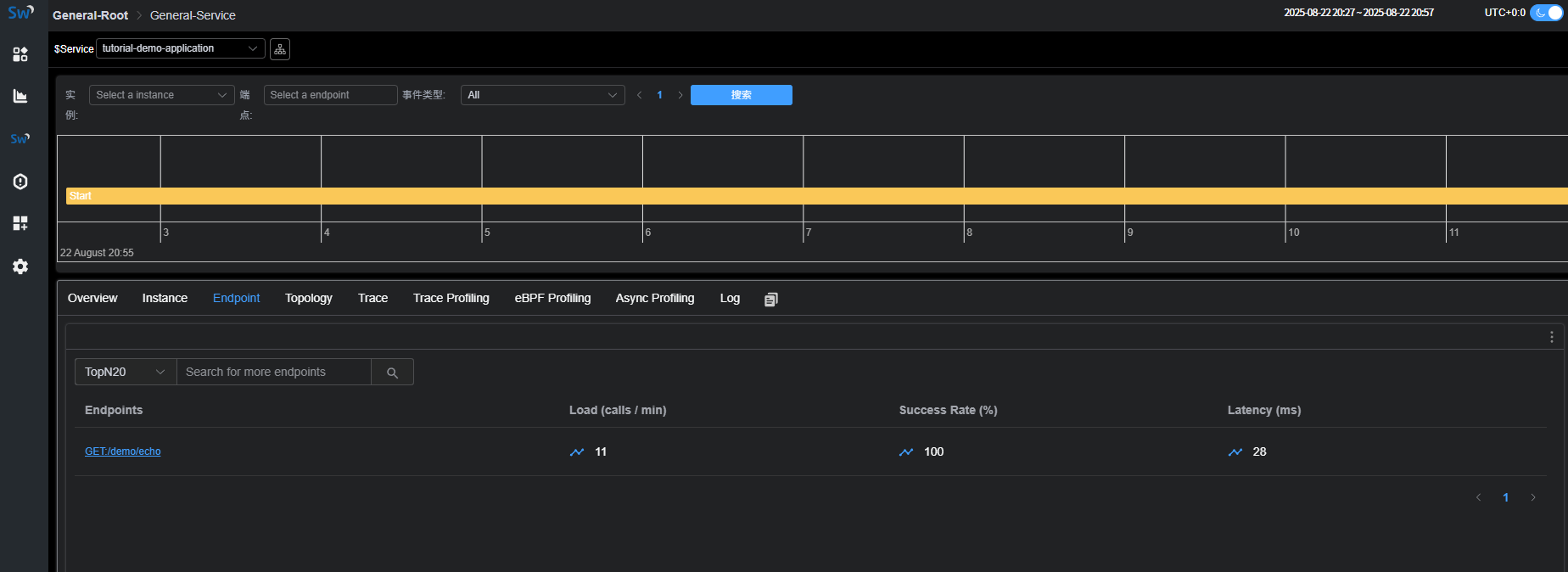Open the chart icon in the sidebar
The image size is (1568, 572).
tap(20, 96)
